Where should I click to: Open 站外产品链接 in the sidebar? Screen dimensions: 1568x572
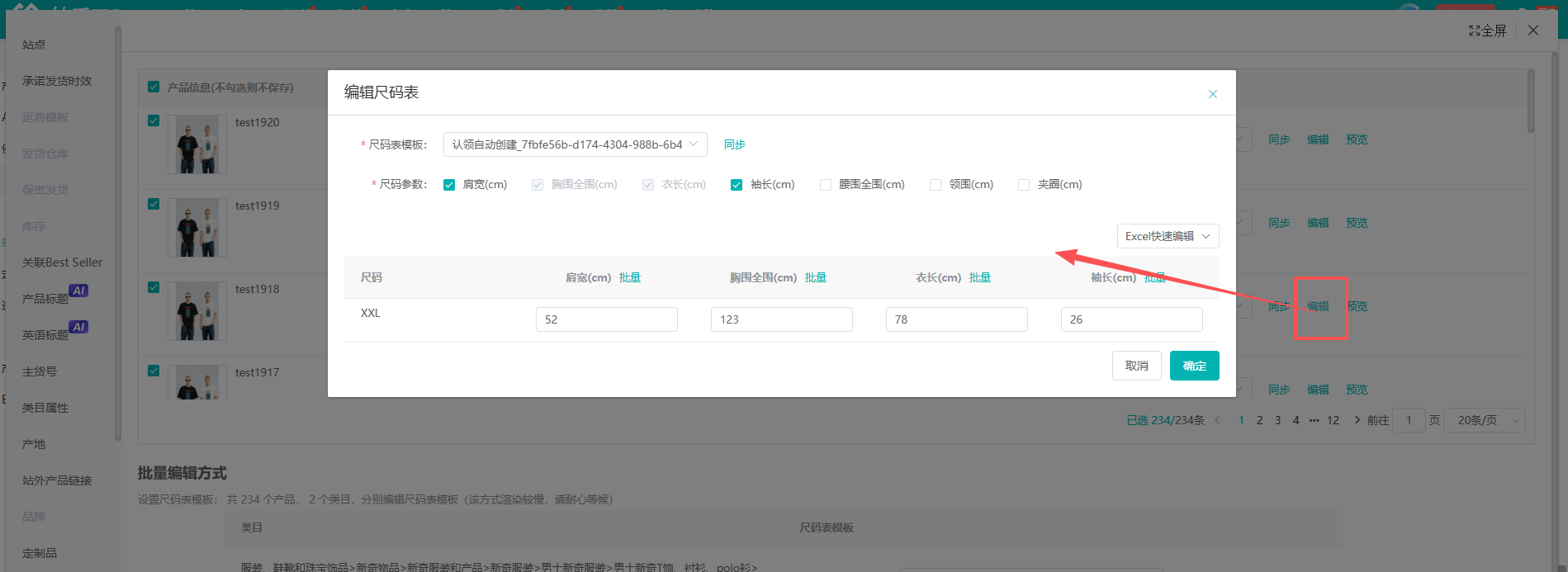click(57, 480)
